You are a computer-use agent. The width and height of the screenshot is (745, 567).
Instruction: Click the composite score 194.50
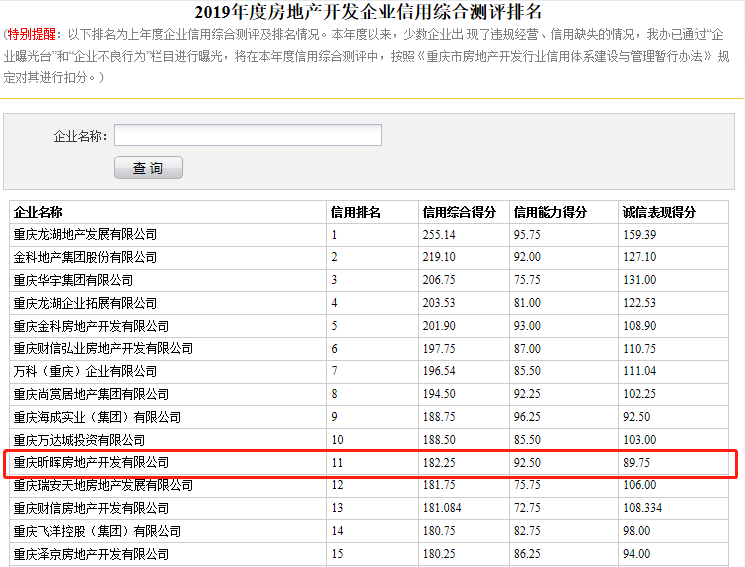439,394
